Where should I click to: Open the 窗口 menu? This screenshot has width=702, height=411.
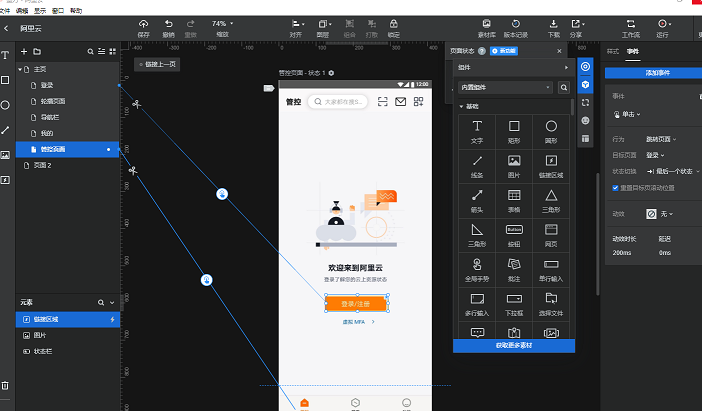point(58,11)
